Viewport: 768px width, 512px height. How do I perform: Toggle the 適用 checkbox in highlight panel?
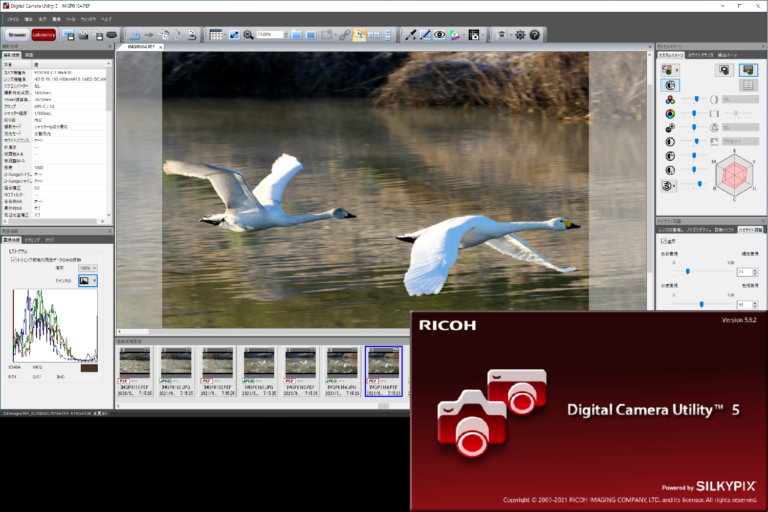pyautogui.click(x=664, y=241)
